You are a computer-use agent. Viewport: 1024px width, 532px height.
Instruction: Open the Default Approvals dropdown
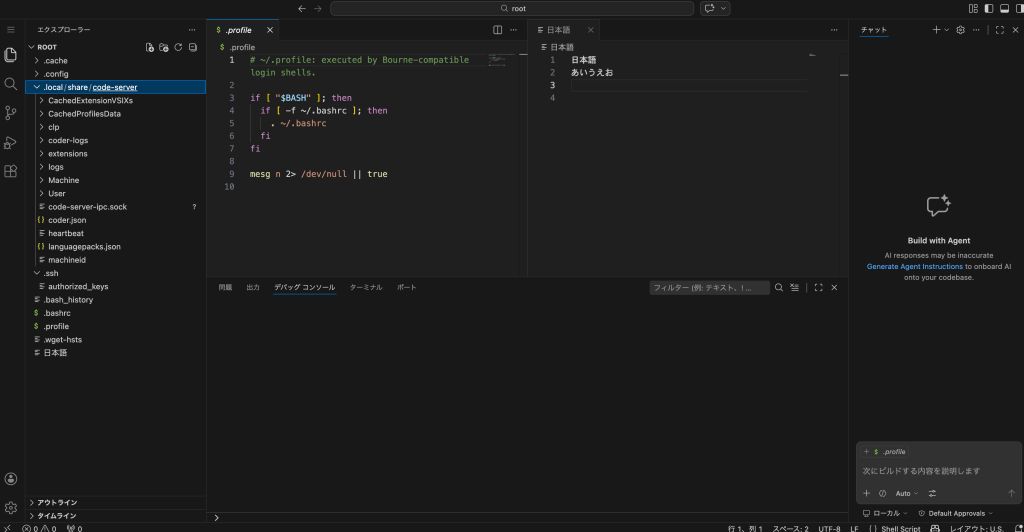click(x=956, y=513)
